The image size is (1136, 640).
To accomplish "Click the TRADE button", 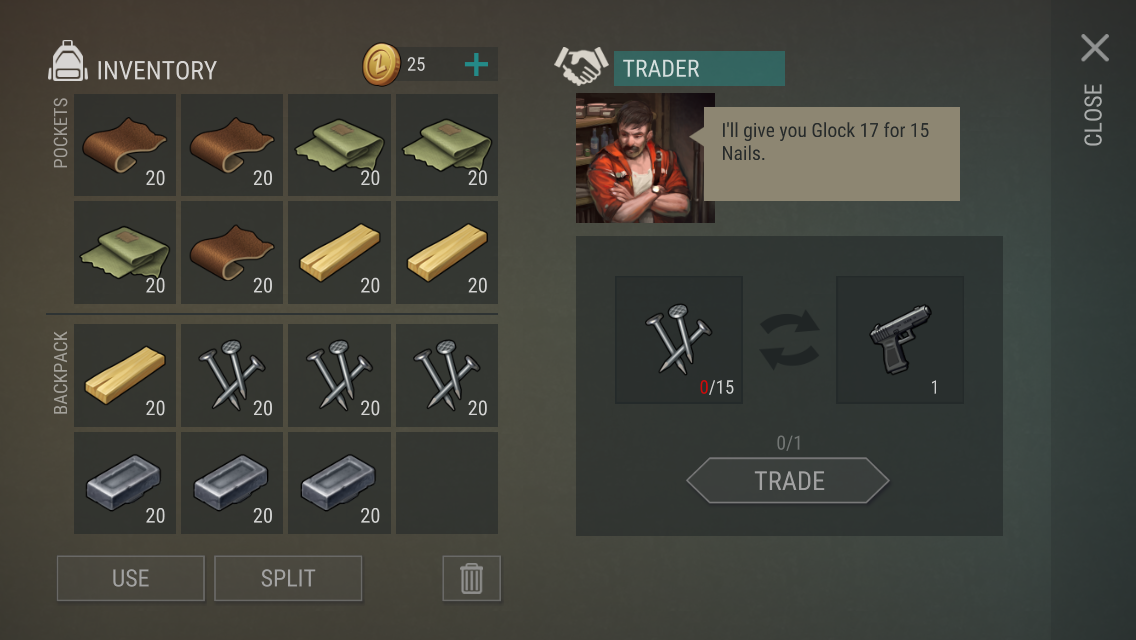I will (x=788, y=481).
